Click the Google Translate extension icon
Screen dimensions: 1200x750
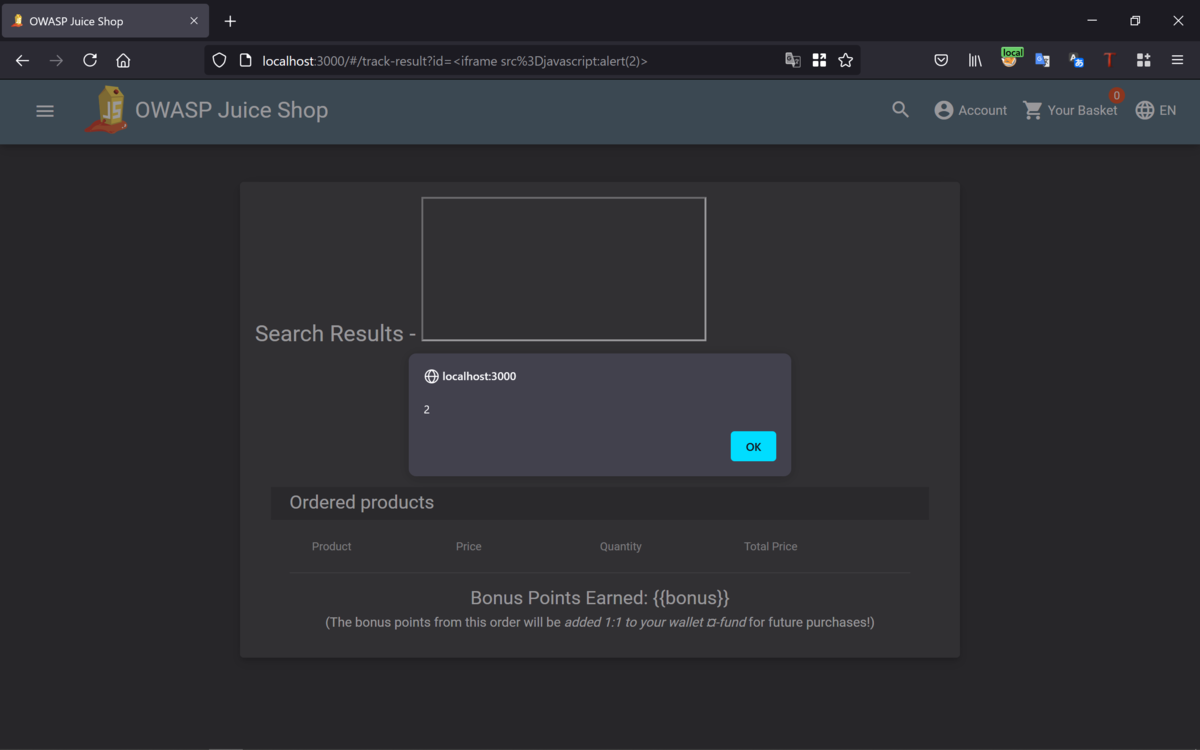(1042, 60)
